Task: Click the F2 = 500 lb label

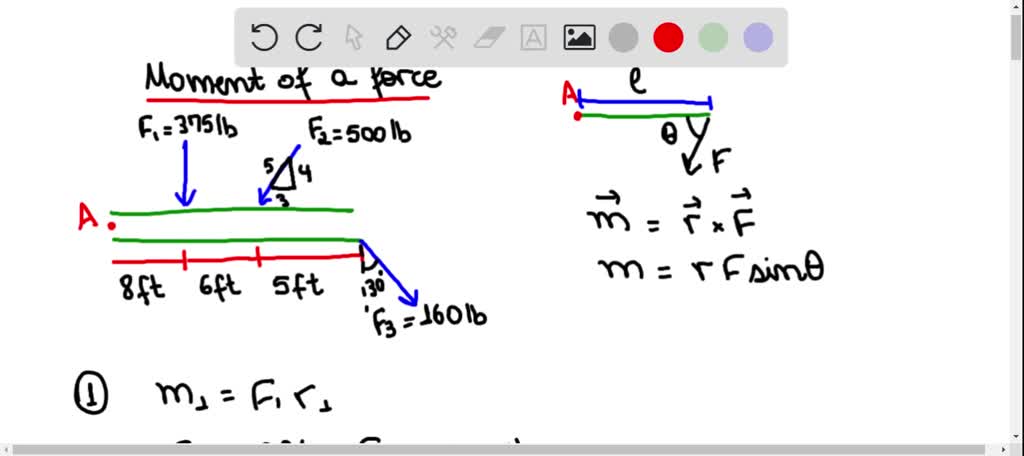Action: tap(360, 131)
